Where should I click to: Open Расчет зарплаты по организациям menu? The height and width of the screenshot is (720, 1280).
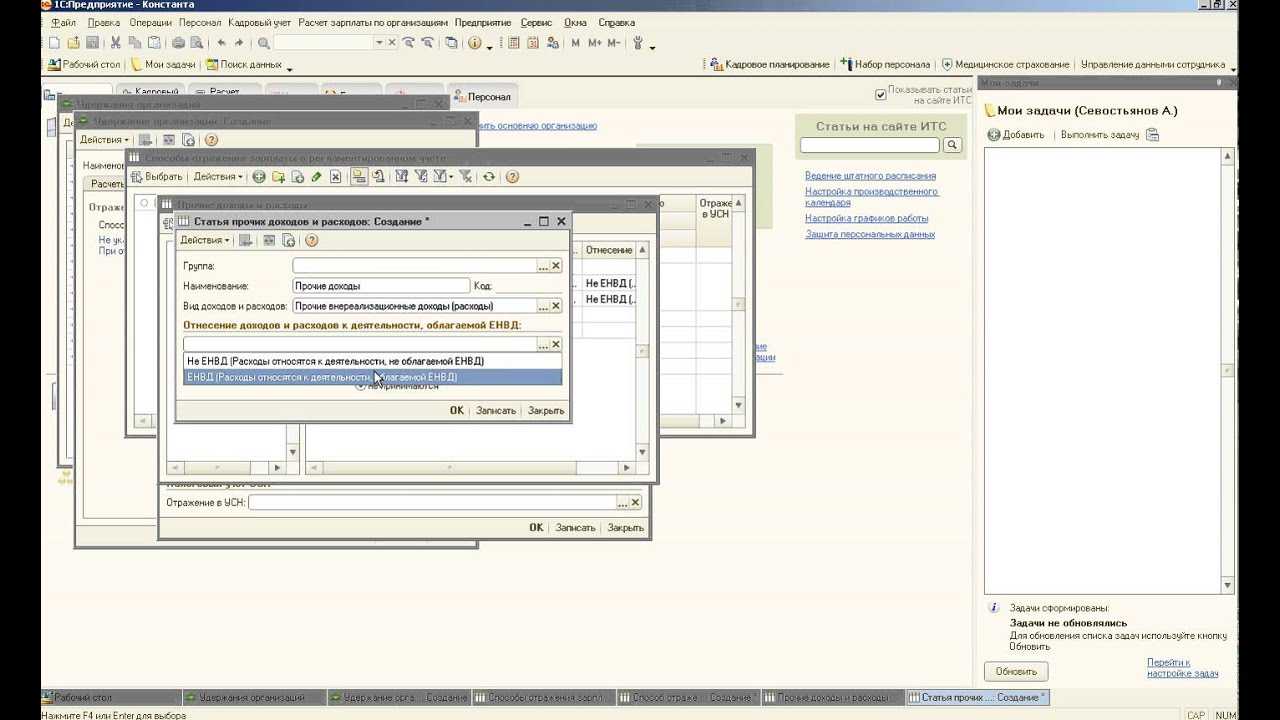373,22
